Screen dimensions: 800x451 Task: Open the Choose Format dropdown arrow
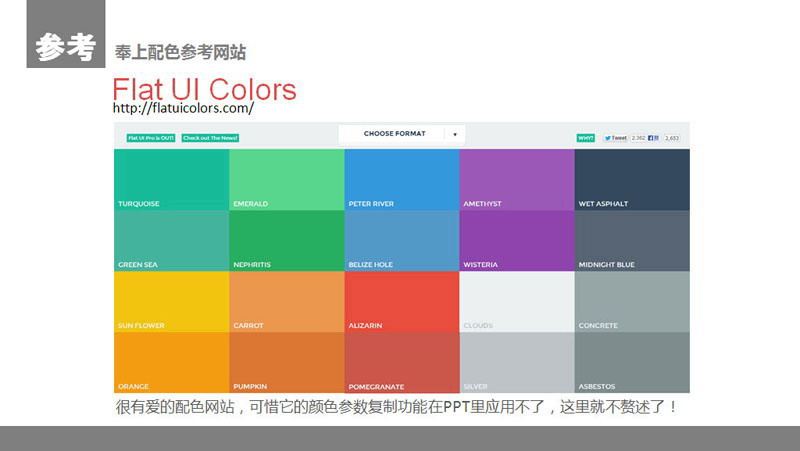click(x=455, y=134)
